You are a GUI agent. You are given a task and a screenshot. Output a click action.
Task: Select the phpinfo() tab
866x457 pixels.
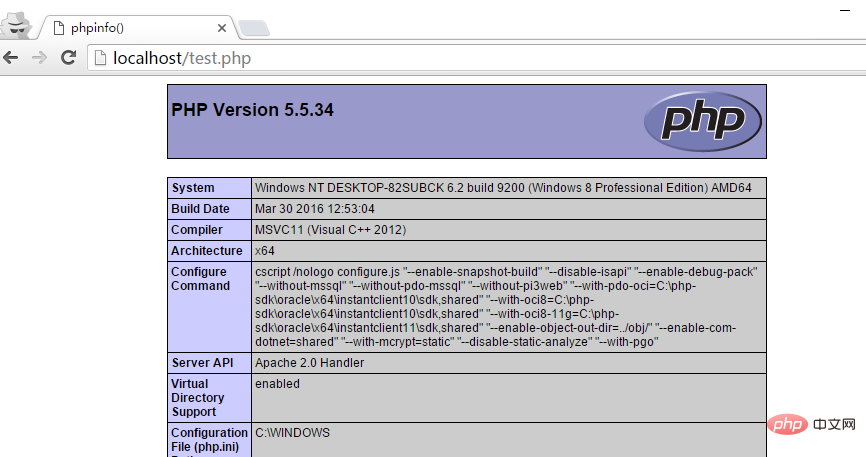coord(138,28)
